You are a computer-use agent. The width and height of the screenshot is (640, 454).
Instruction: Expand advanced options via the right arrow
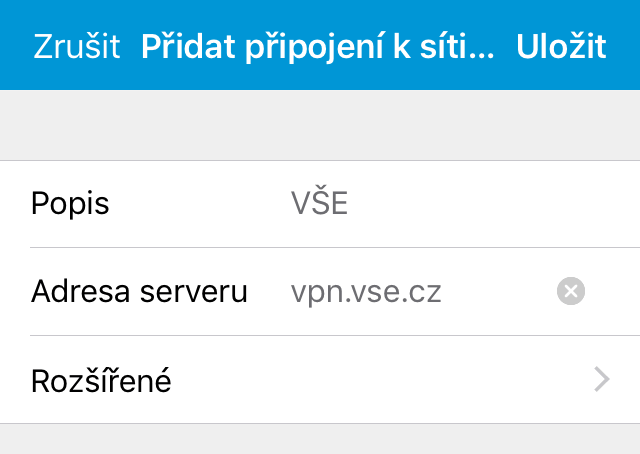pos(601,380)
